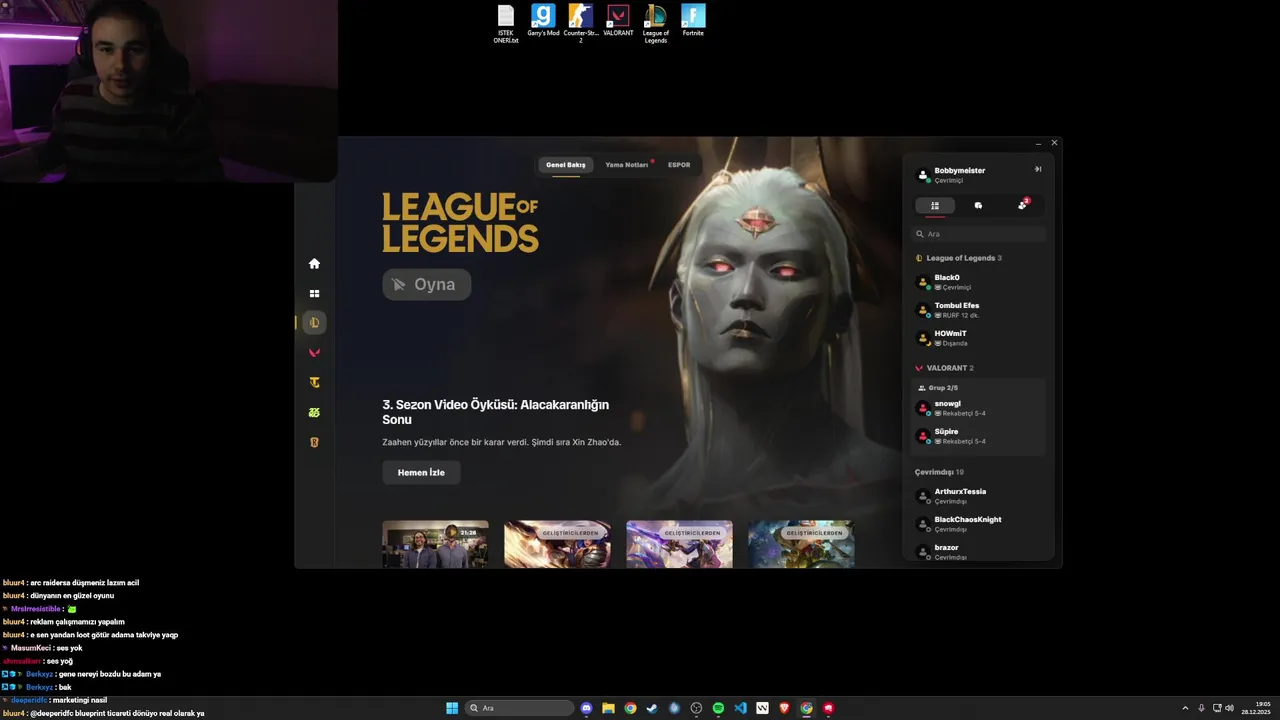The image size is (1280, 720).
Task: Select the Legends of Runeterra sidebar icon
Action: tap(314, 442)
